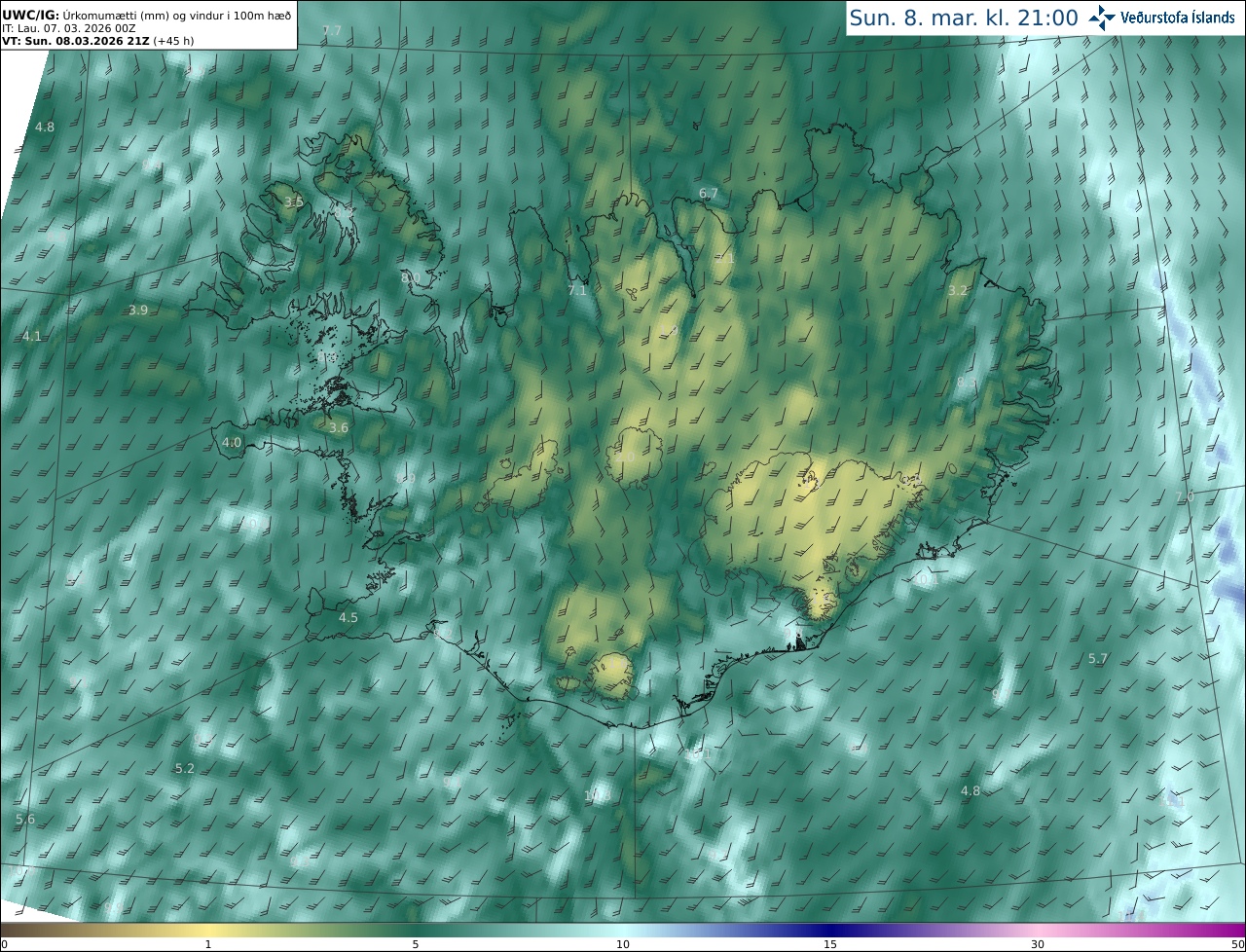
Task: Pick the magenta legend color near 50
Action: (1236, 931)
